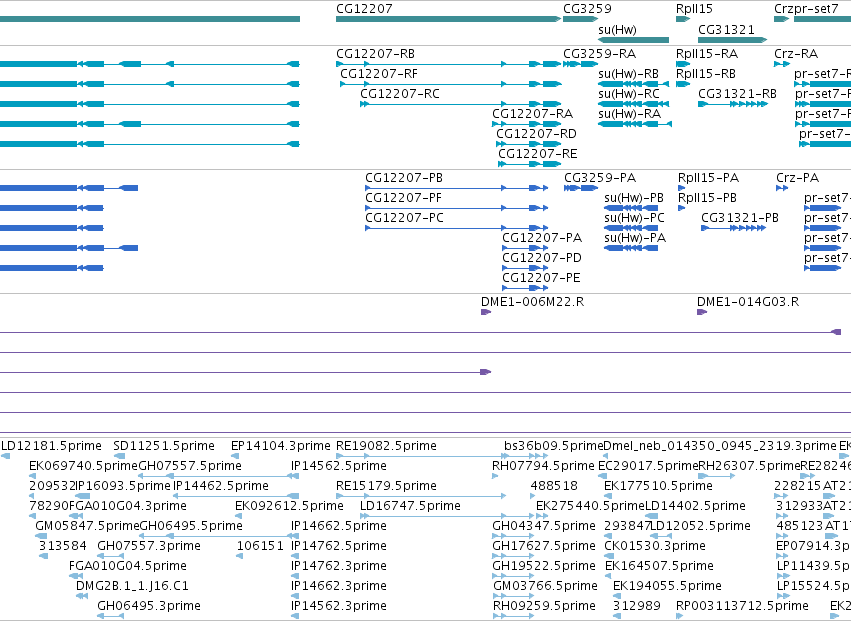Open transcript su(Hw)-RC
The image size is (851, 621).
tap(628, 94)
